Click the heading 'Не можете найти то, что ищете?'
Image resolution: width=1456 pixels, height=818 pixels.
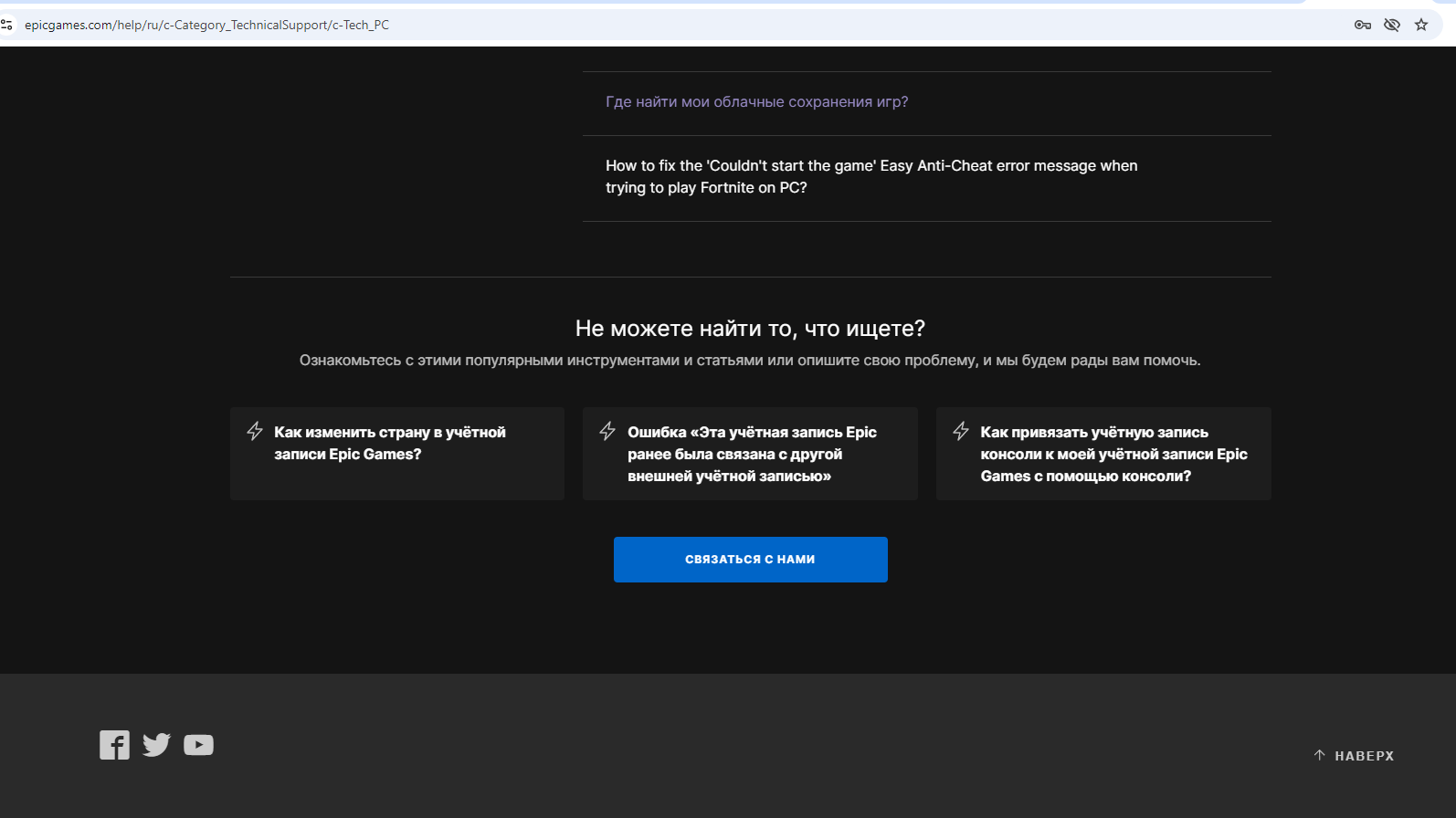tap(750, 329)
